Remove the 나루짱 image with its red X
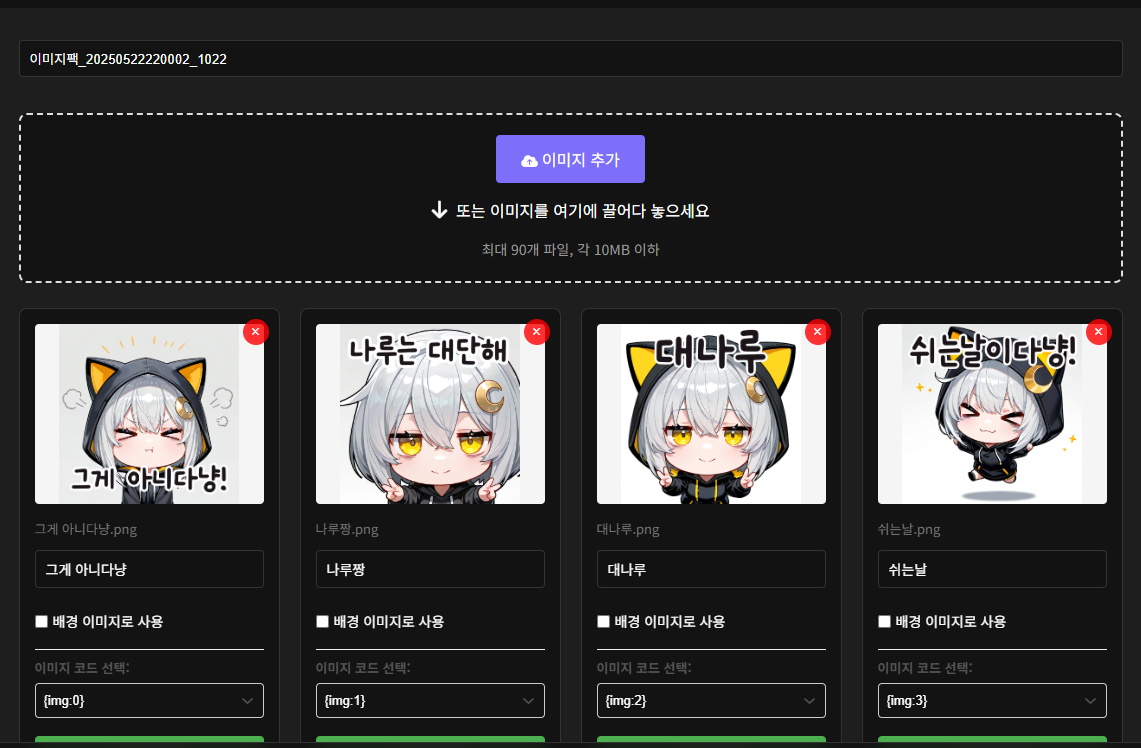Image resolution: width=1141 pixels, height=748 pixels. coord(536,332)
